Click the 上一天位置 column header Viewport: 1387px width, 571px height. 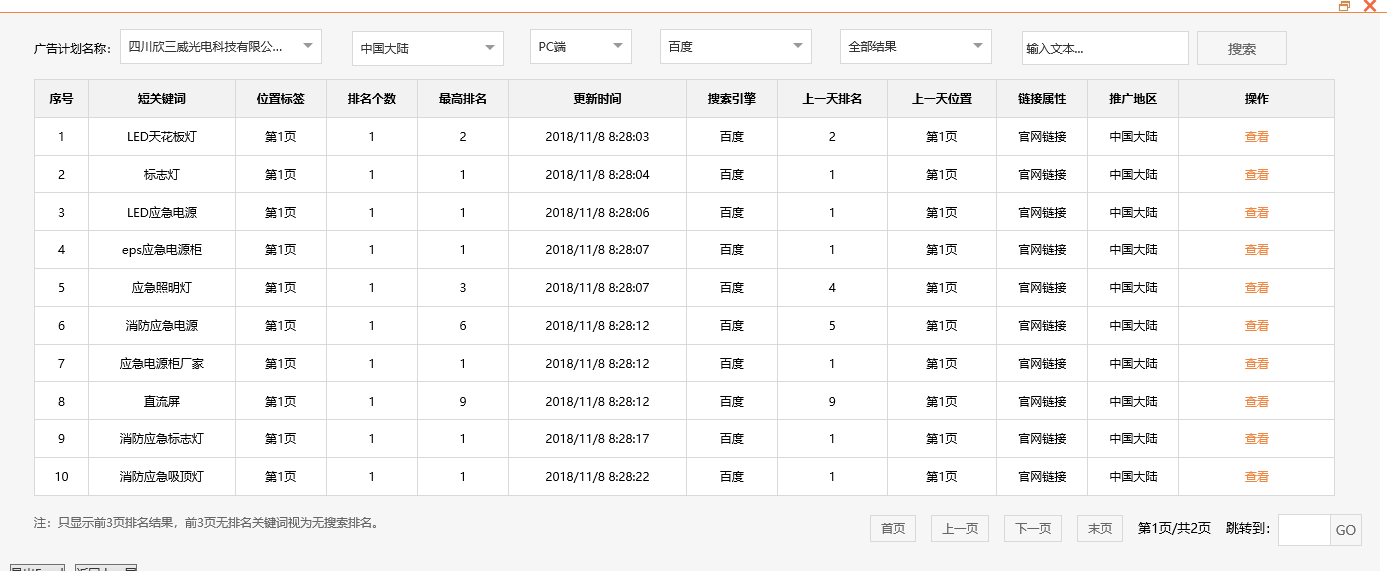[942, 99]
